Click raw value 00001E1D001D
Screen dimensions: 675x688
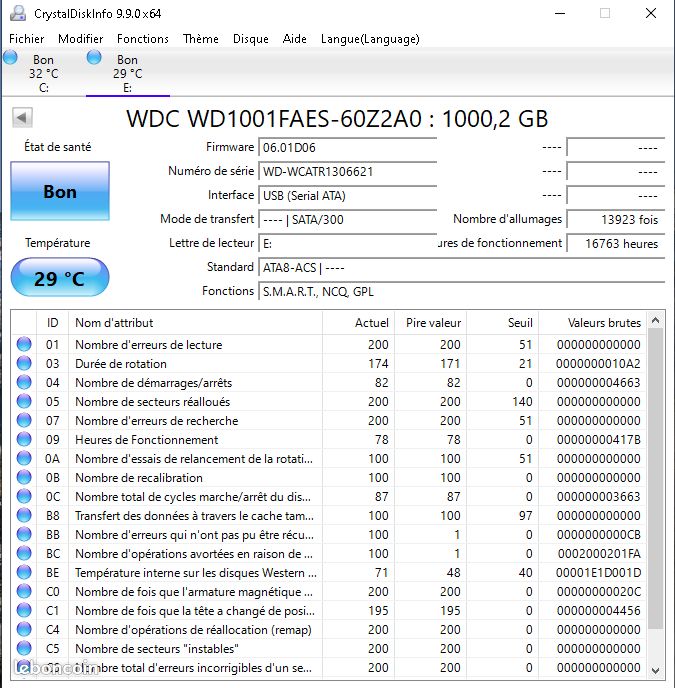pos(598,573)
